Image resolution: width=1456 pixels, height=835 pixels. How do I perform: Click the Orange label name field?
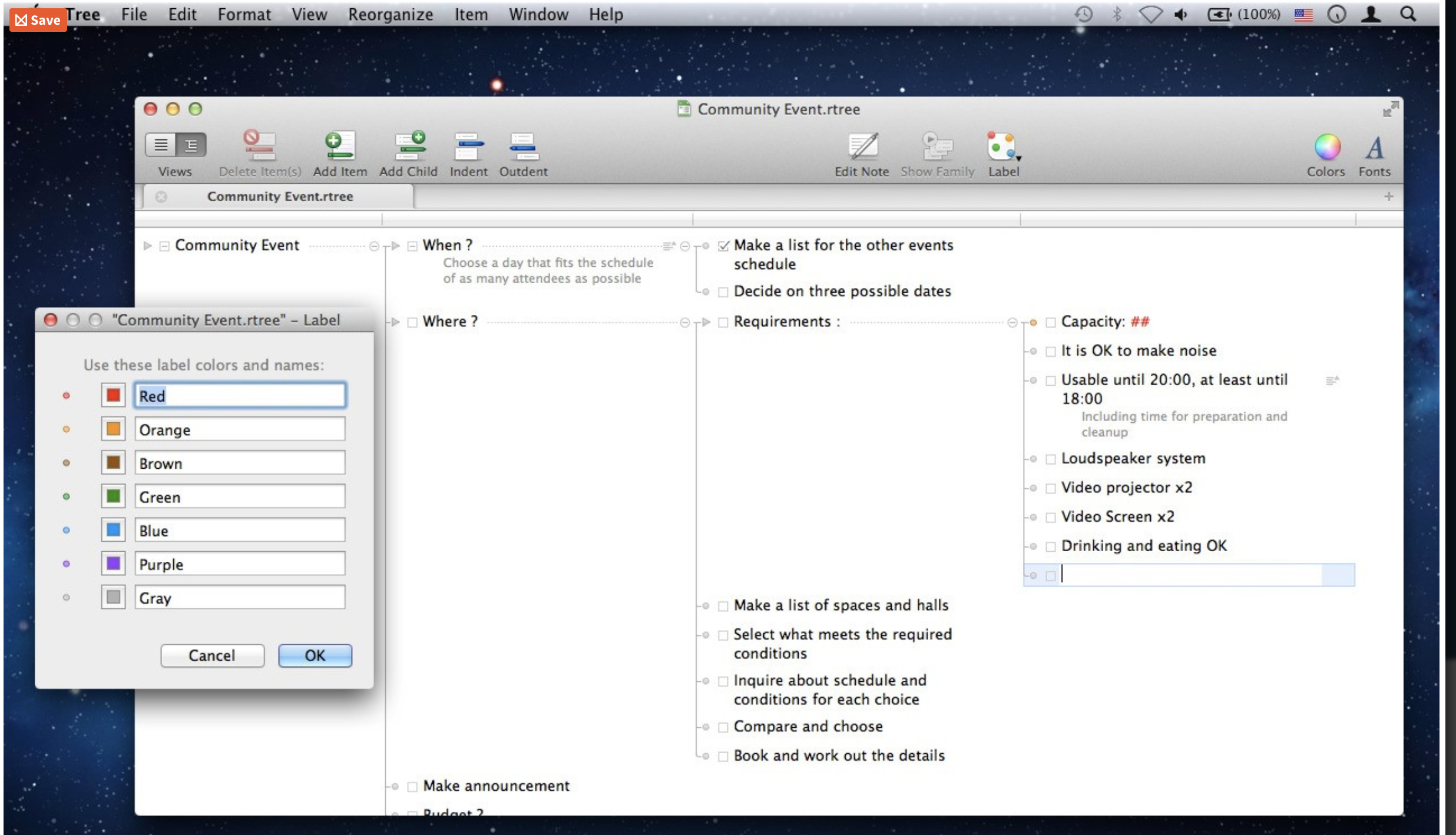(x=240, y=429)
